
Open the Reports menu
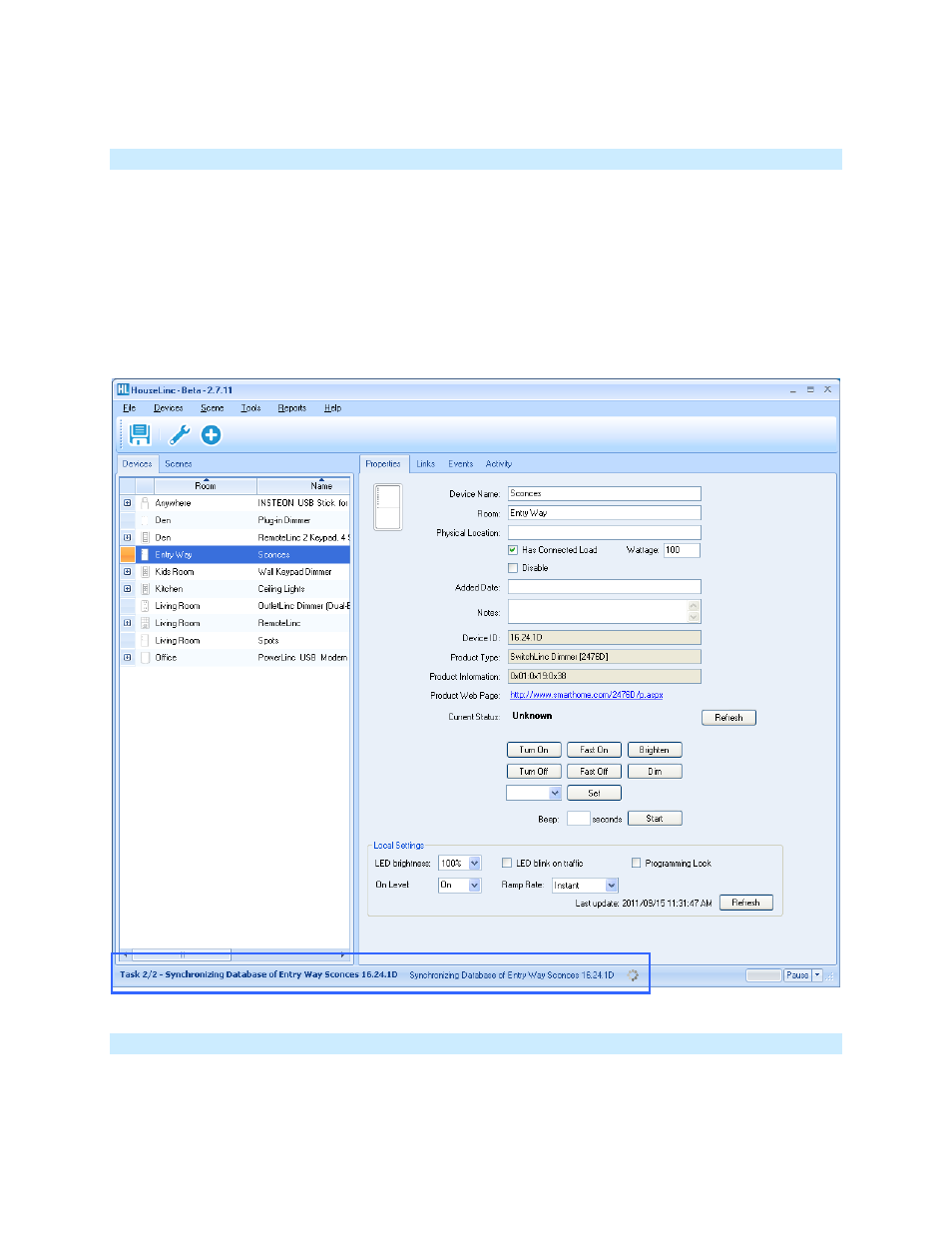tap(291, 407)
